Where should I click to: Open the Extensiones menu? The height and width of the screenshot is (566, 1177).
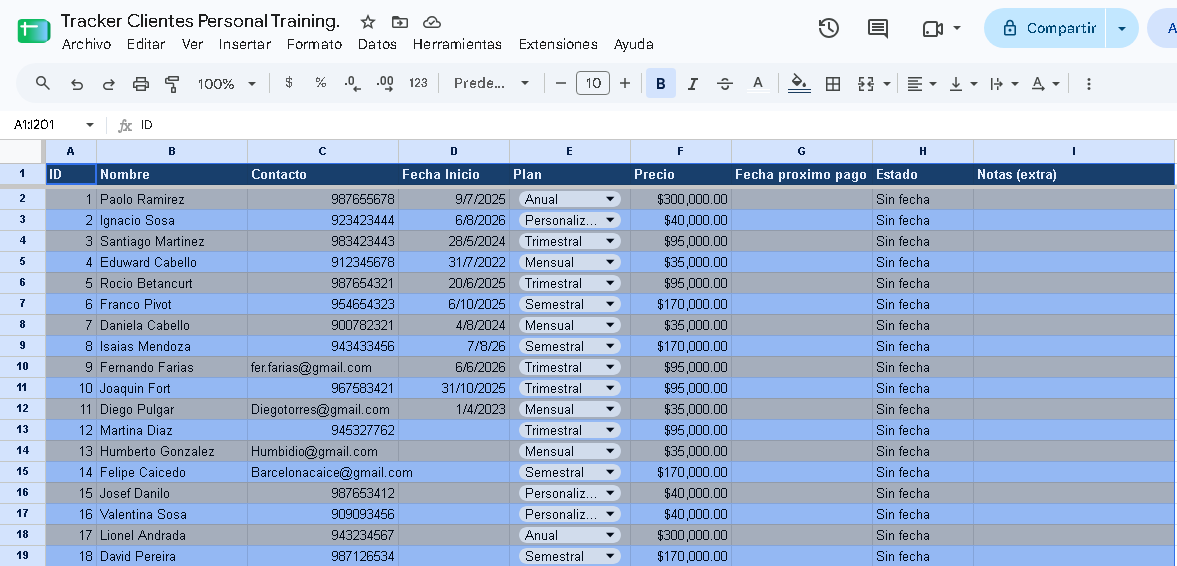click(x=558, y=44)
